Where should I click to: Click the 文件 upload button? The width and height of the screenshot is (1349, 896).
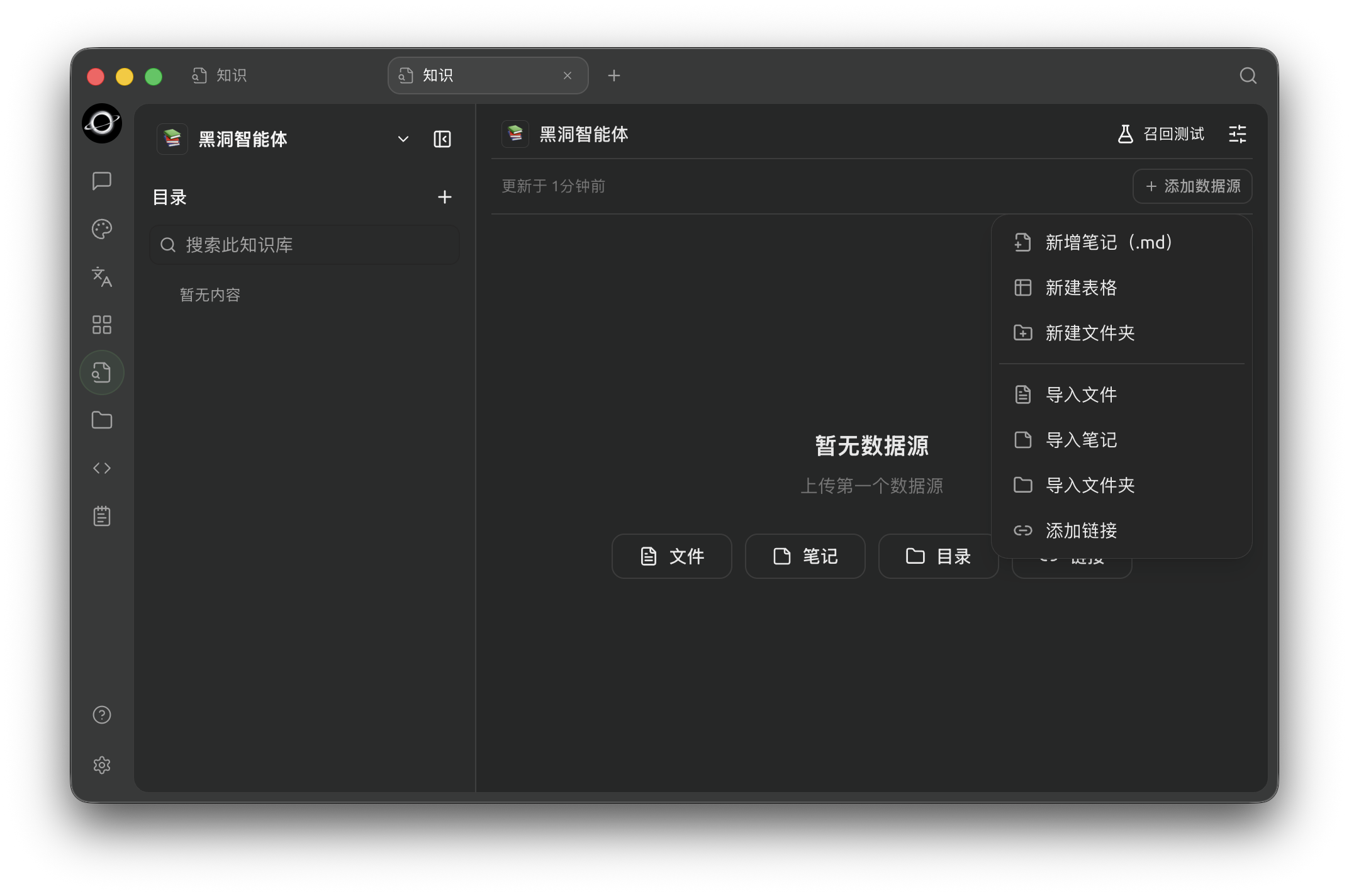671,556
